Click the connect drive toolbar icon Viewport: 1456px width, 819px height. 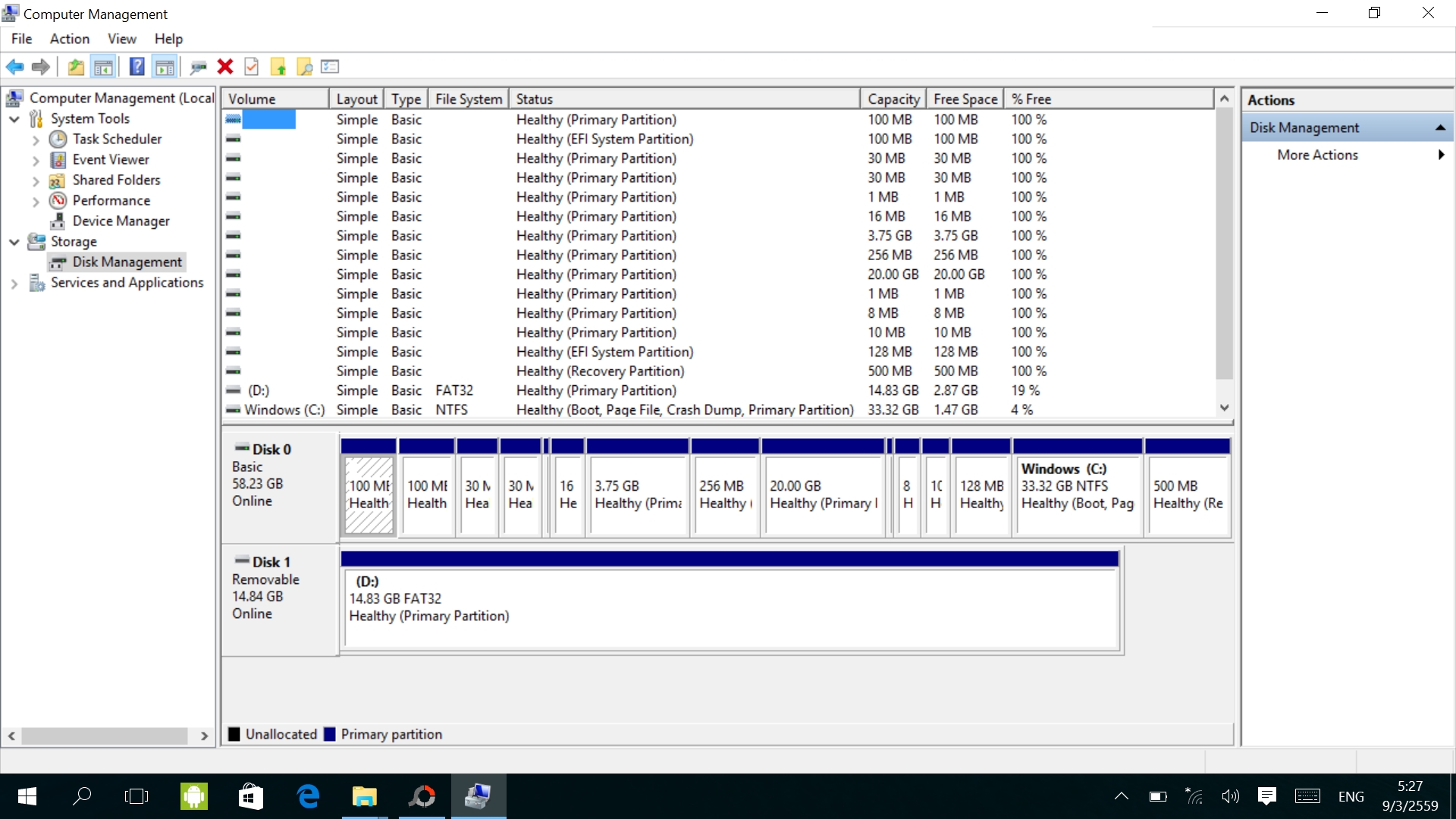(199, 67)
